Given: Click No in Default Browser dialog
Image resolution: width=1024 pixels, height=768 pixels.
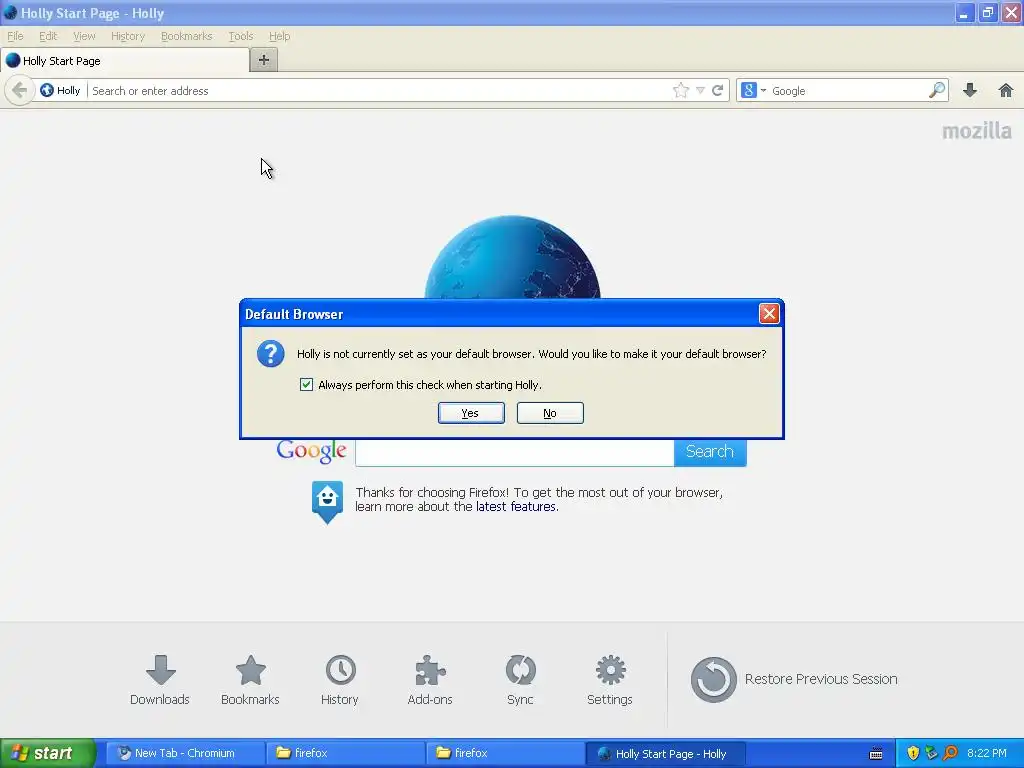Looking at the screenshot, I should 550,413.
